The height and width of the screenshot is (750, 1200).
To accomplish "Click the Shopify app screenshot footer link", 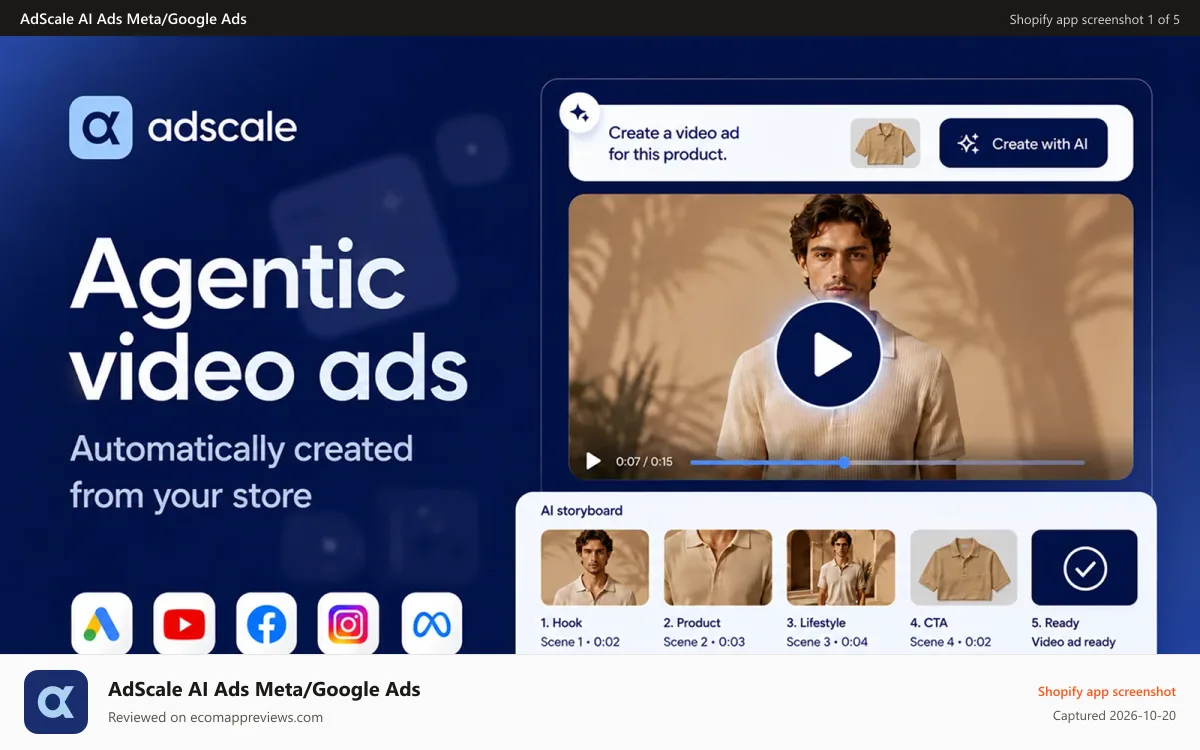I will click(x=1107, y=691).
